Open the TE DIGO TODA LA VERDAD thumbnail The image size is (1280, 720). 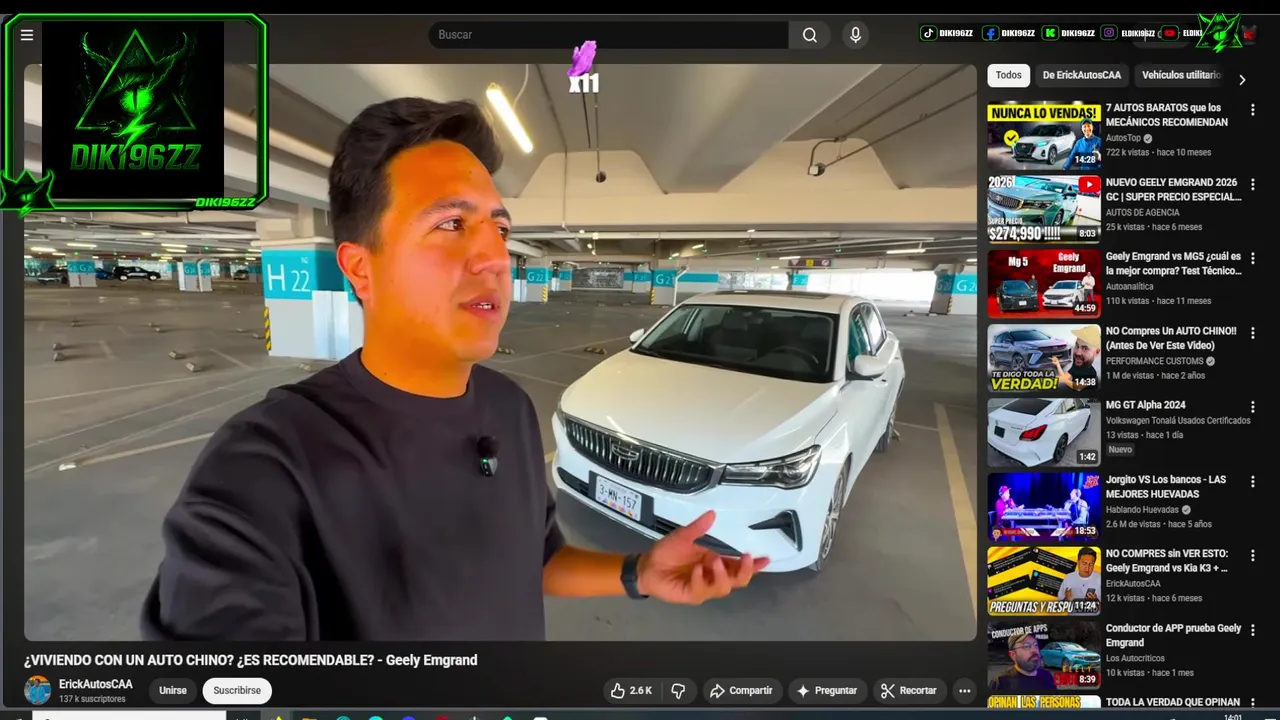tap(1044, 357)
